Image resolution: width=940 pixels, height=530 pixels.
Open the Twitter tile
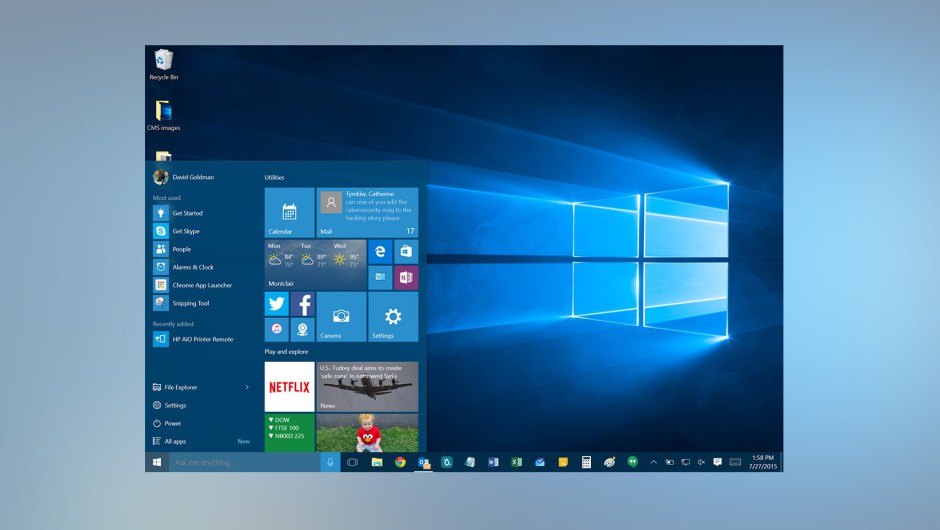click(276, 303)
